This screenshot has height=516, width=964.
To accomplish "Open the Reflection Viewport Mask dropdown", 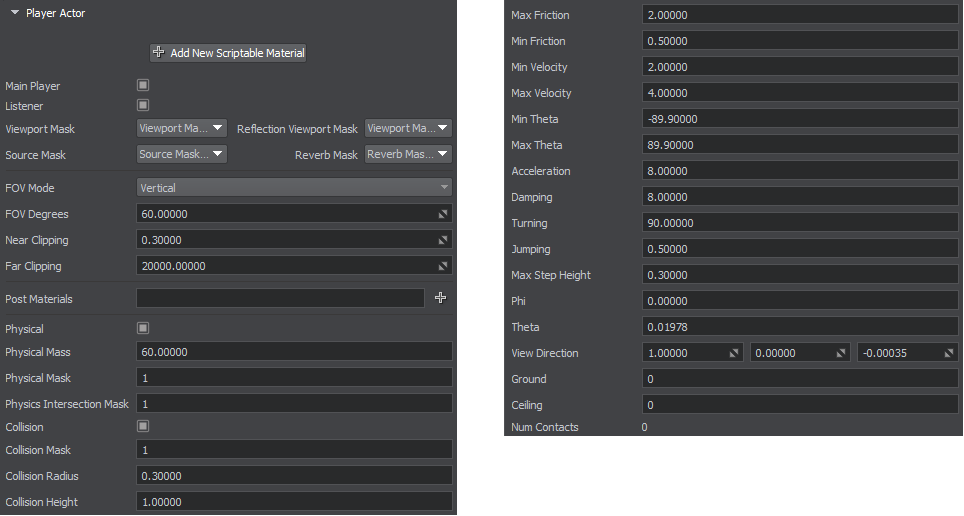I will pos(408,128).
